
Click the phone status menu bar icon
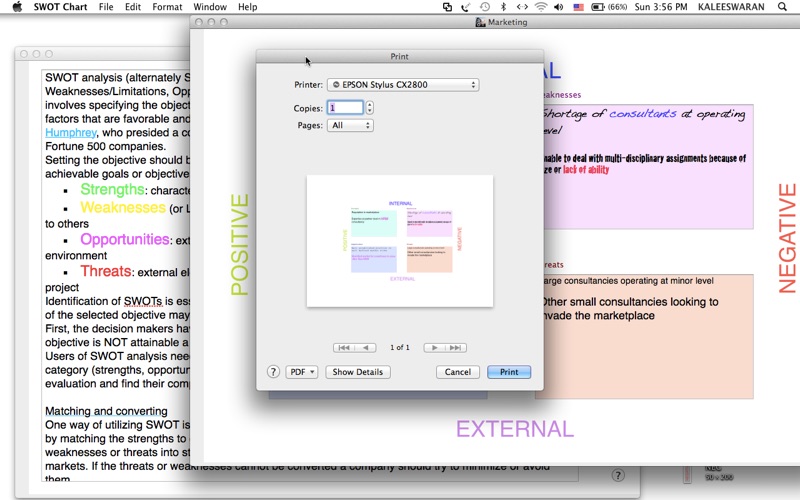tap(466, 7)
